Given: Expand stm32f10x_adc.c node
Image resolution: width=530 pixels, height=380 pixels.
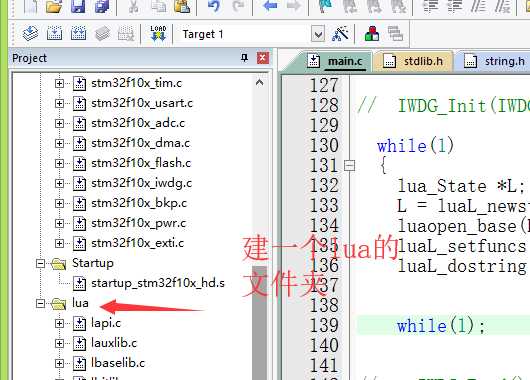Looking at the screenshot, I should coord(59,123).
